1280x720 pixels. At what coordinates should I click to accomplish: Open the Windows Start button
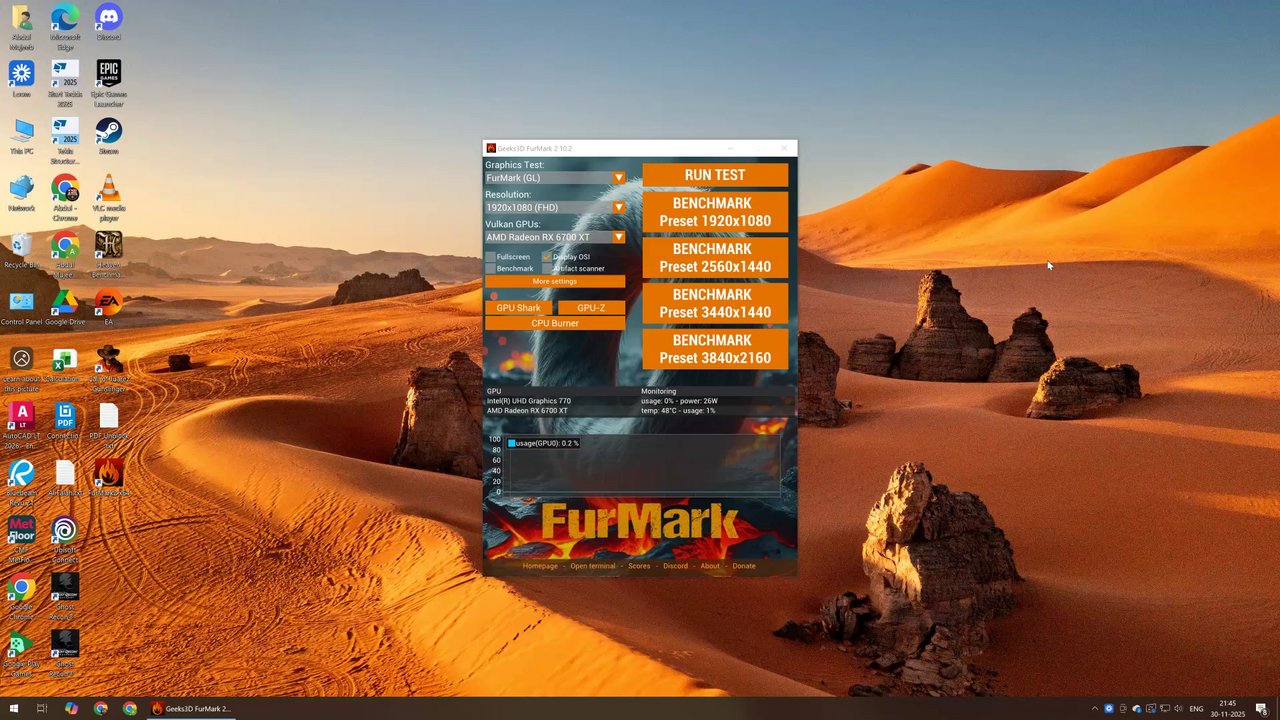pos(14,708)
